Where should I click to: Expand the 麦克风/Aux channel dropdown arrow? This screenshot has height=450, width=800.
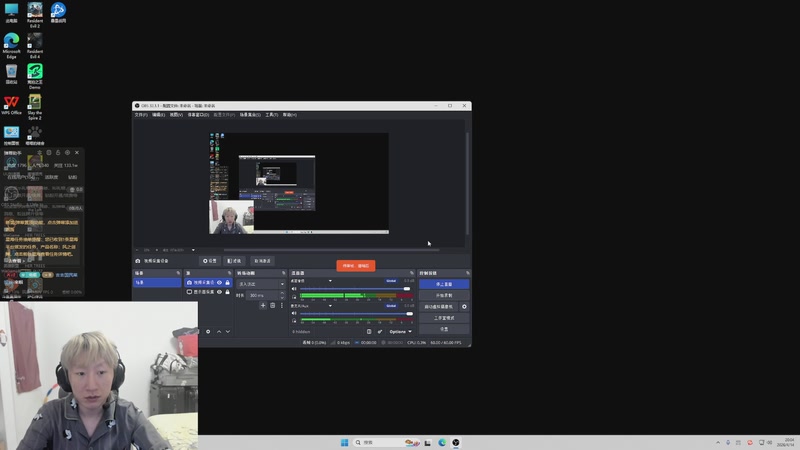330,306
